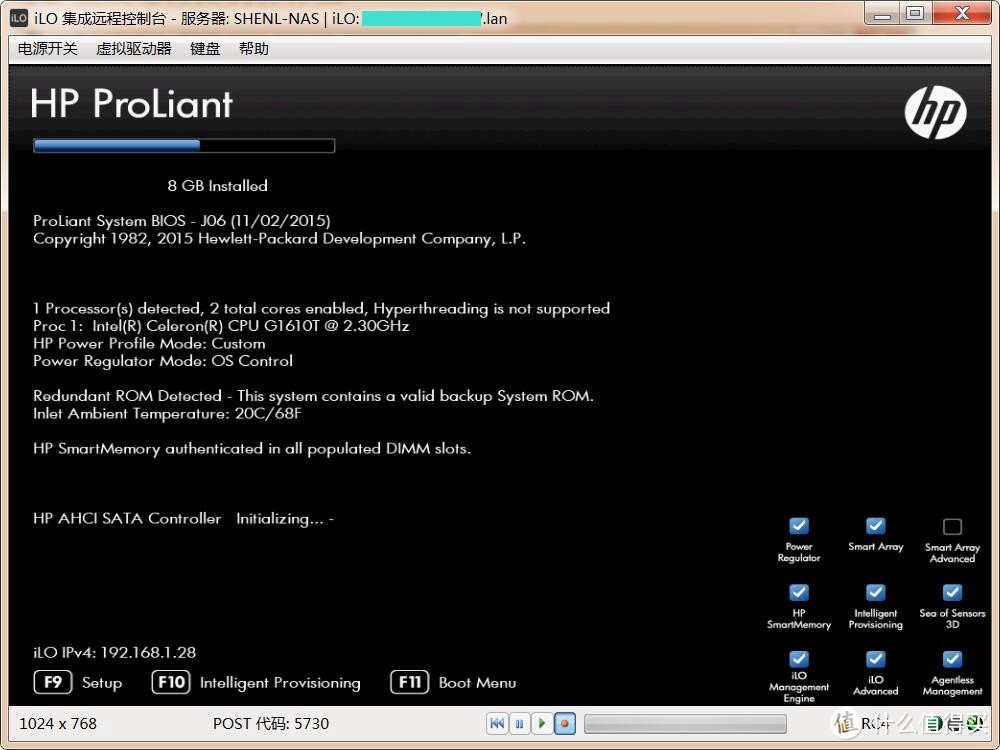Click the HP ProLiant heading

131,103
